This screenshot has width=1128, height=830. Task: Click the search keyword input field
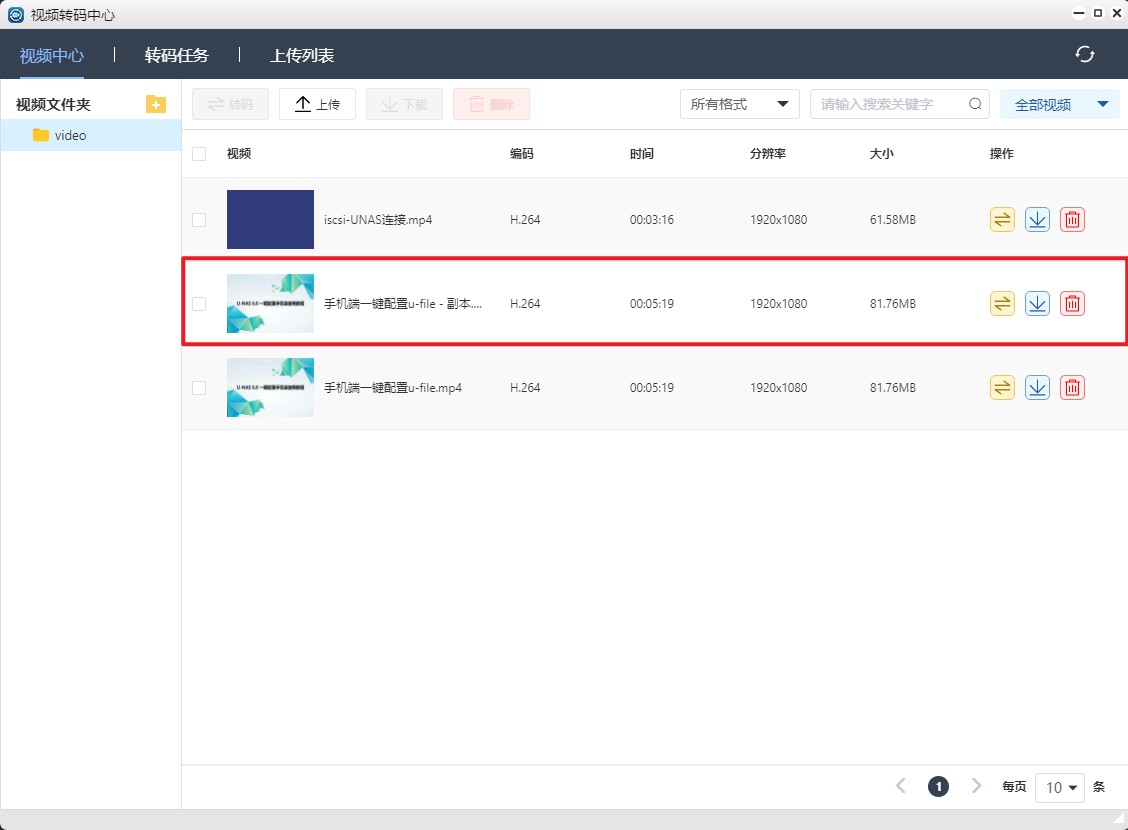(890, 104)
